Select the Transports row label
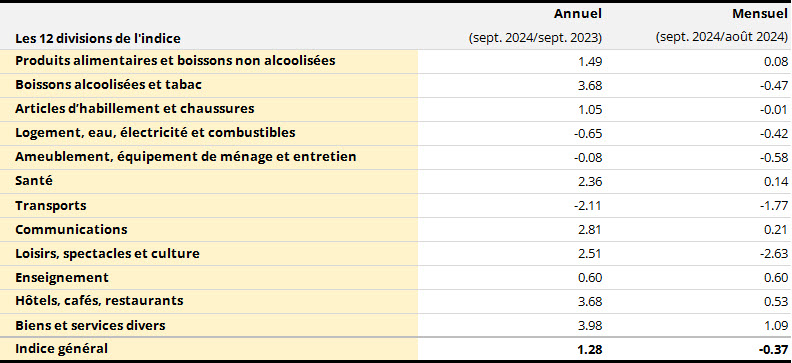The height and width of the screenshot is (363, 792). (x=51, y=205)
